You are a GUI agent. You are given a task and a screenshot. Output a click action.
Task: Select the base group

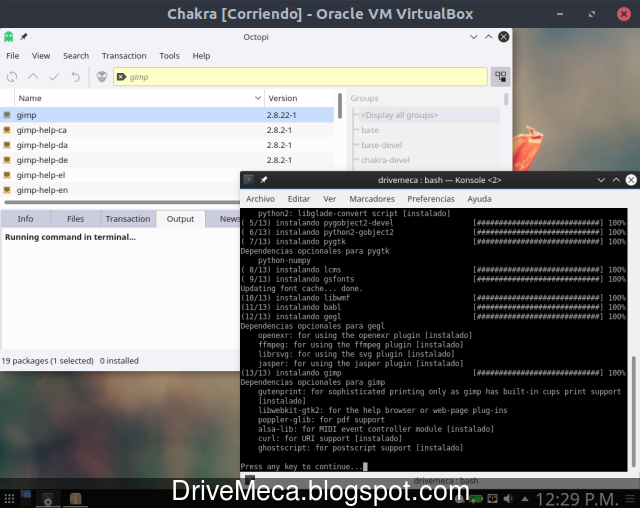point(370,130)
